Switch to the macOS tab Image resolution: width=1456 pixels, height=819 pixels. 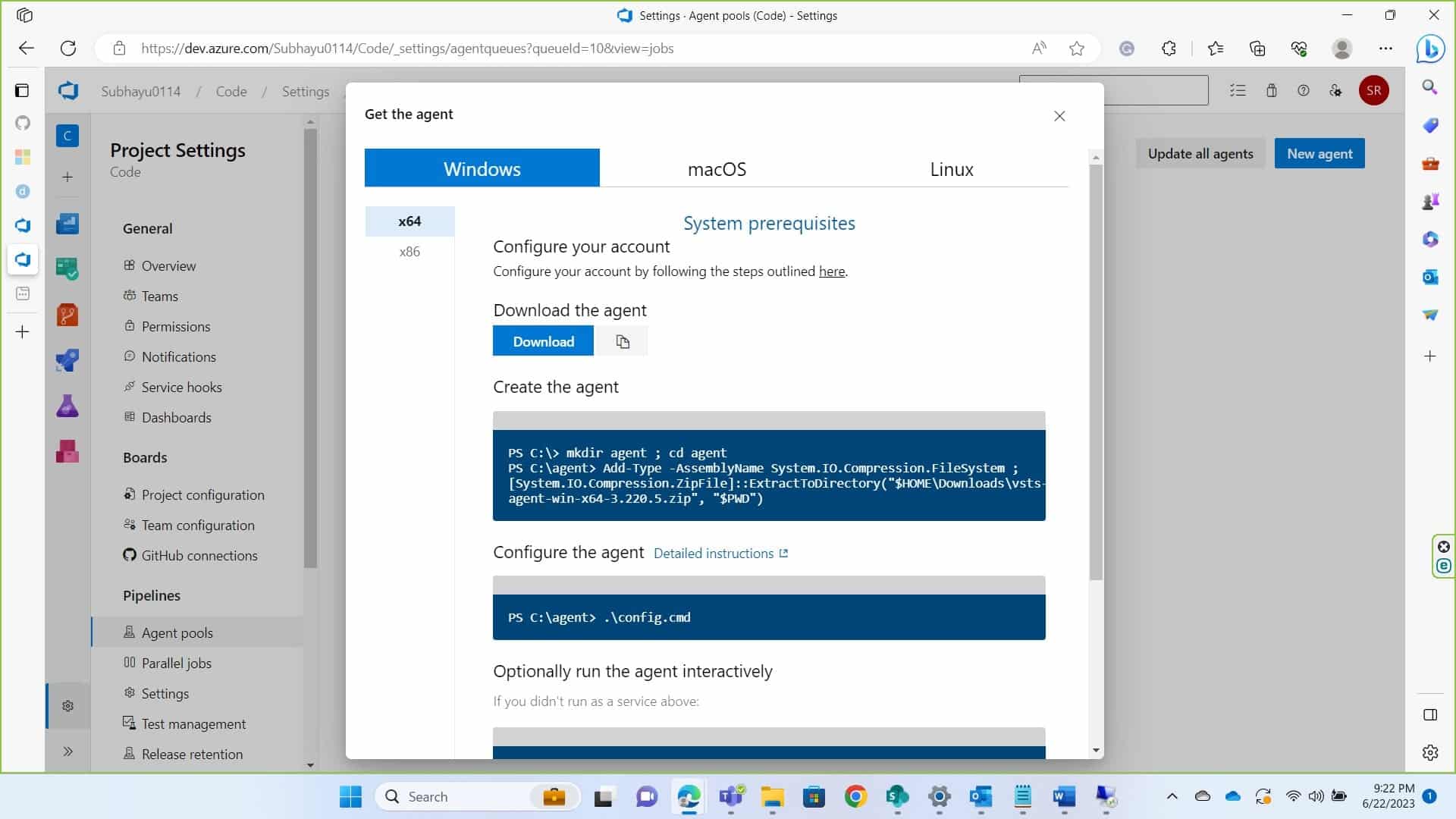coord(717,169)
